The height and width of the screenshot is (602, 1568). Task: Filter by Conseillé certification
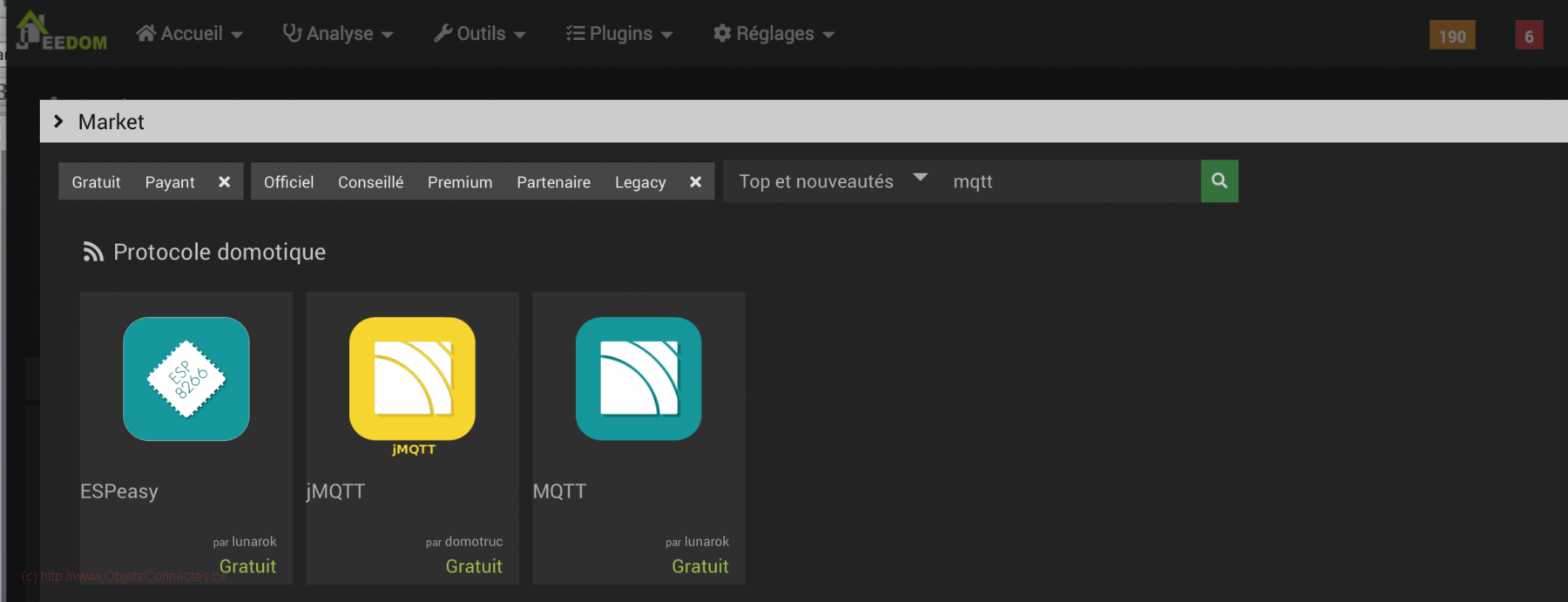pyautogui.click(x=370, y=182)
